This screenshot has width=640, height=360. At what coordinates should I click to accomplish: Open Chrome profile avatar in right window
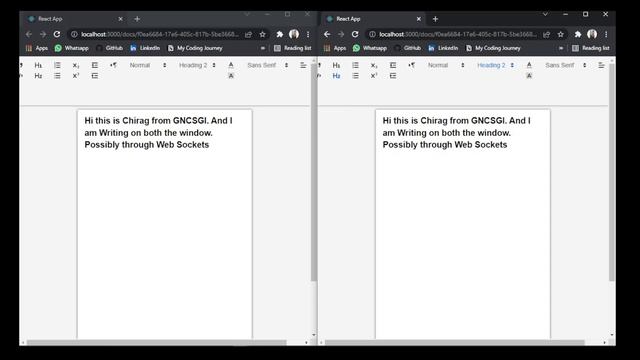point(592,34)
